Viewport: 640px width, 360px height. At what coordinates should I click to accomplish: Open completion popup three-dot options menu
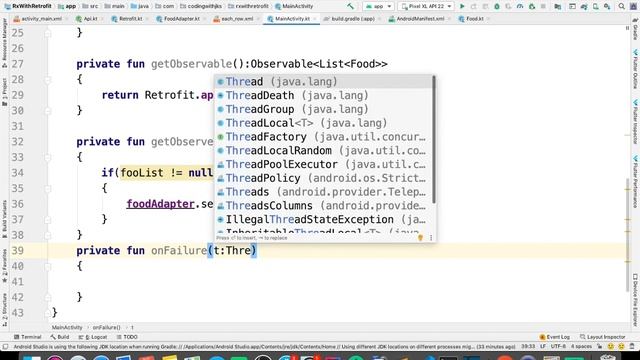[x=431, y=238]
